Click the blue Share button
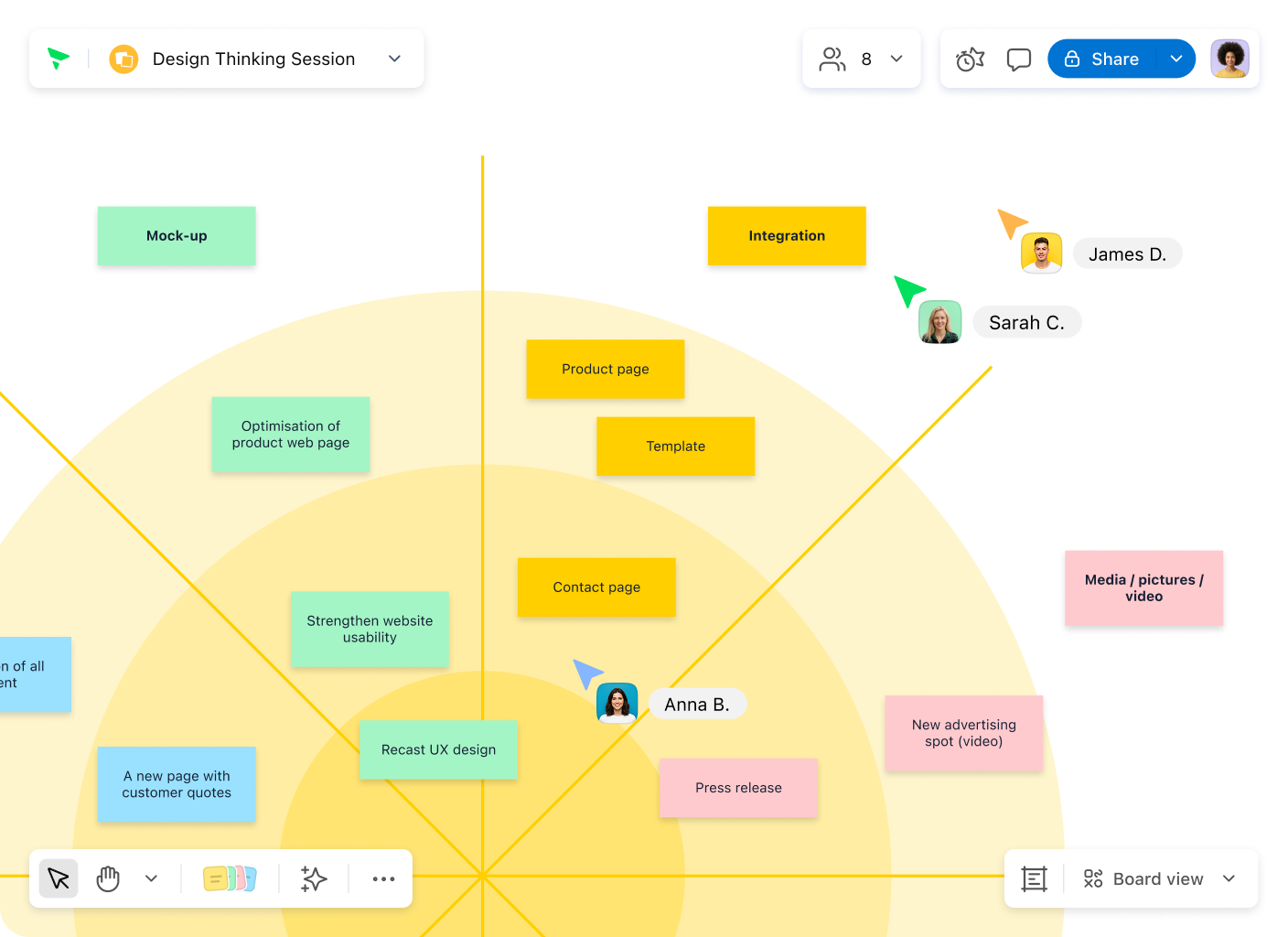 [1102, 59]
